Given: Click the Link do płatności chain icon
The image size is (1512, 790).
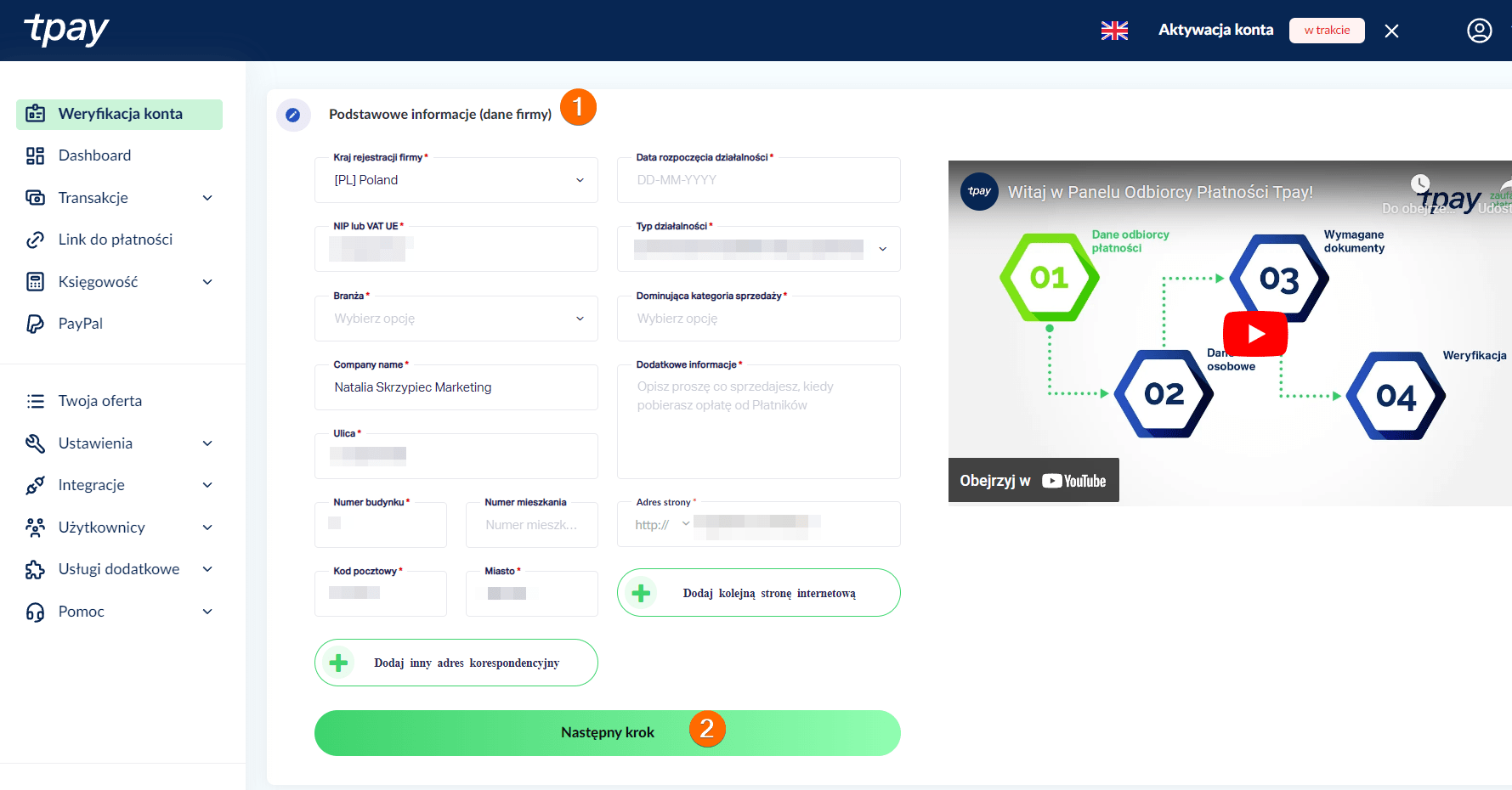Looking at the screenshot, I should click(35, 239).
